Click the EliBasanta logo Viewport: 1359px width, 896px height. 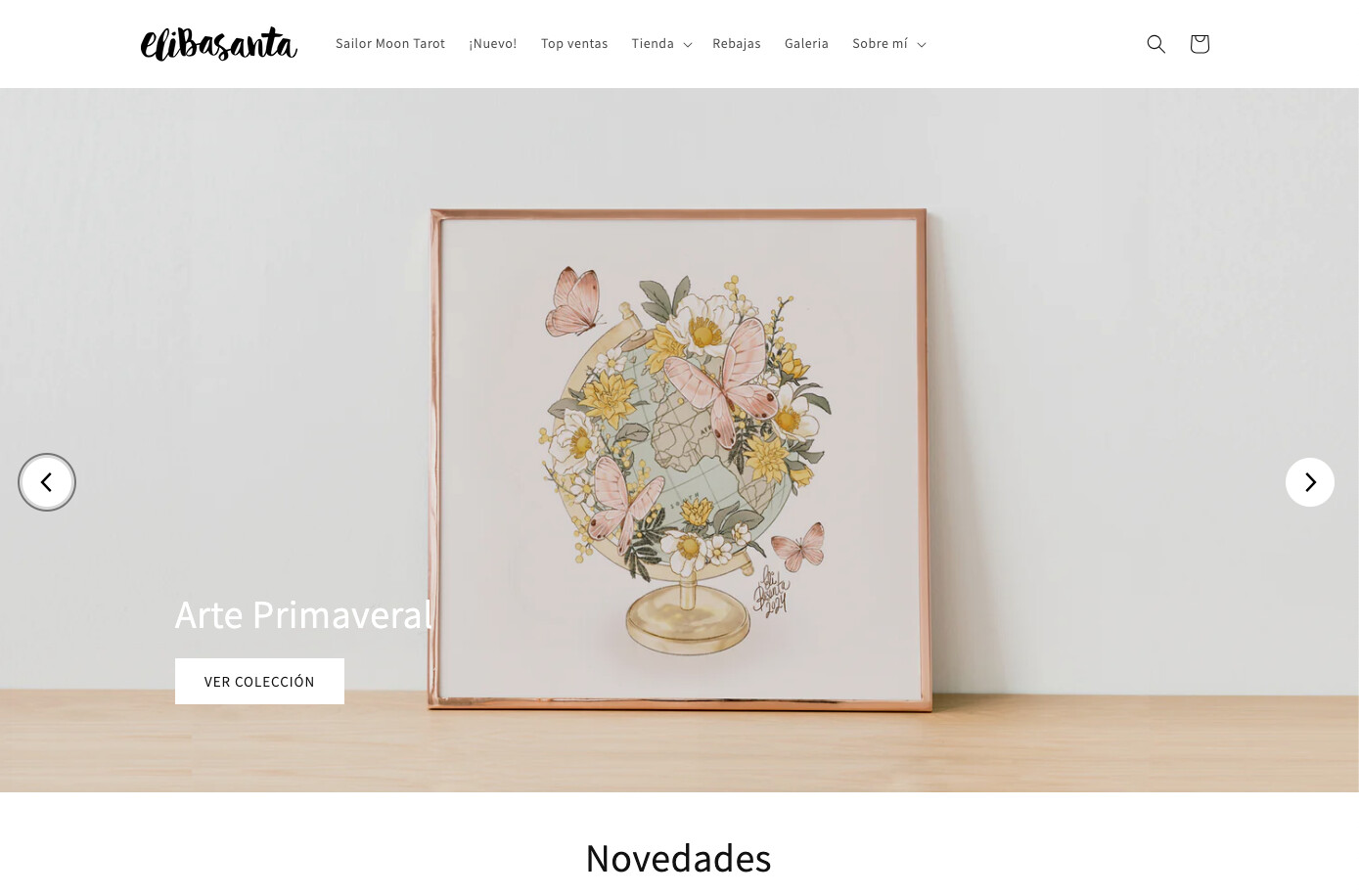click(x=218, y=44)
